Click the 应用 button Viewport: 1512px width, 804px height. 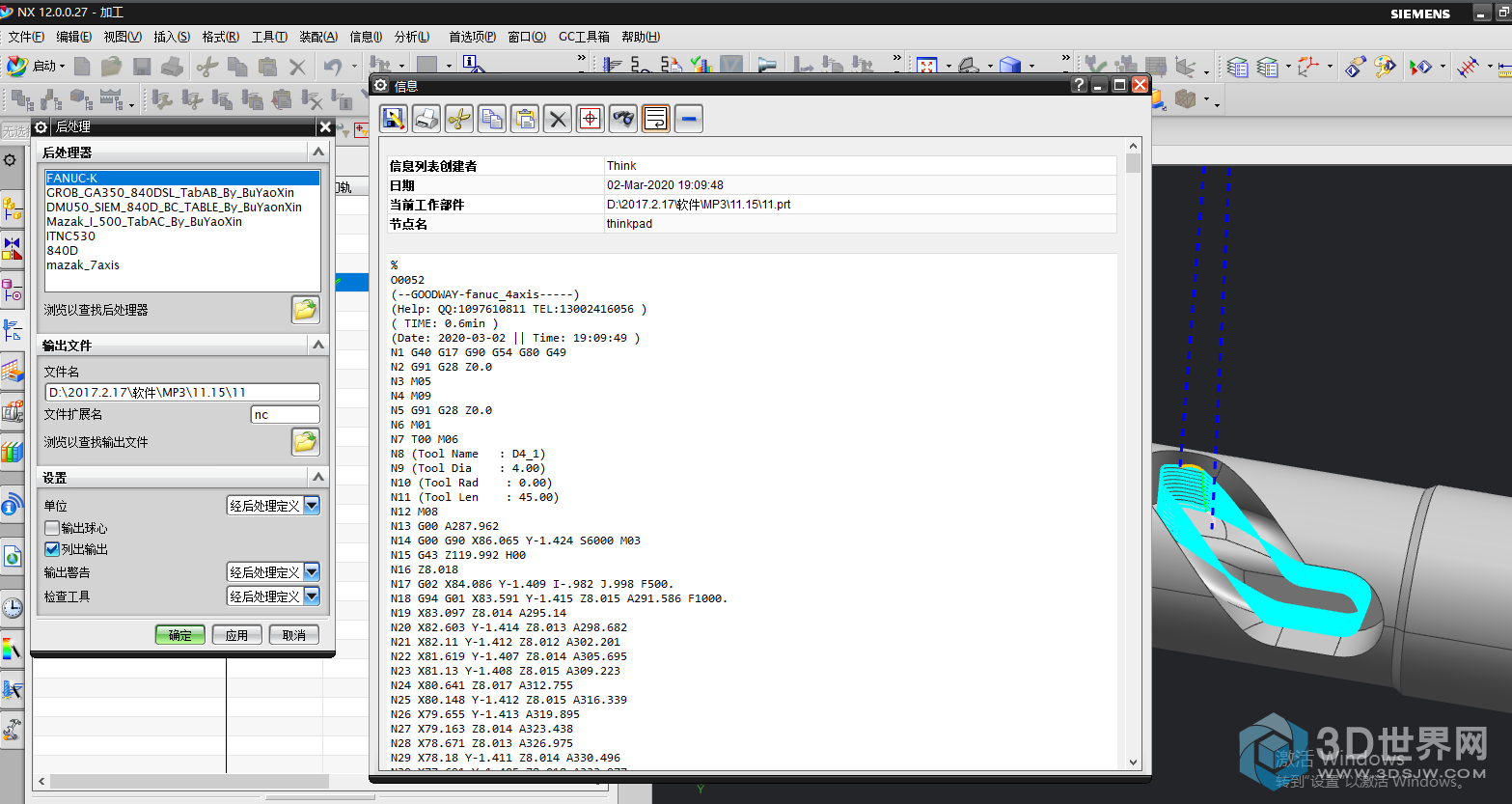click(236, 635)
